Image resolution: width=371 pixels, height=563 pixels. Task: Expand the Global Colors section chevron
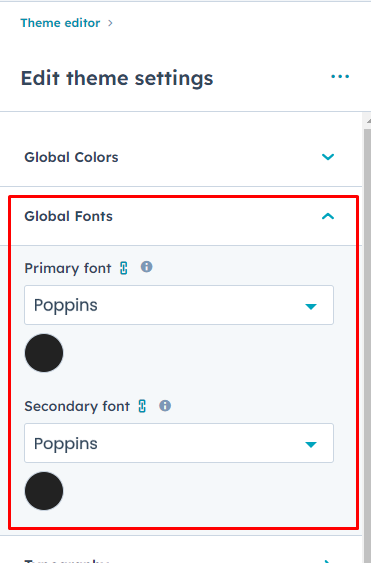point(328,157)
